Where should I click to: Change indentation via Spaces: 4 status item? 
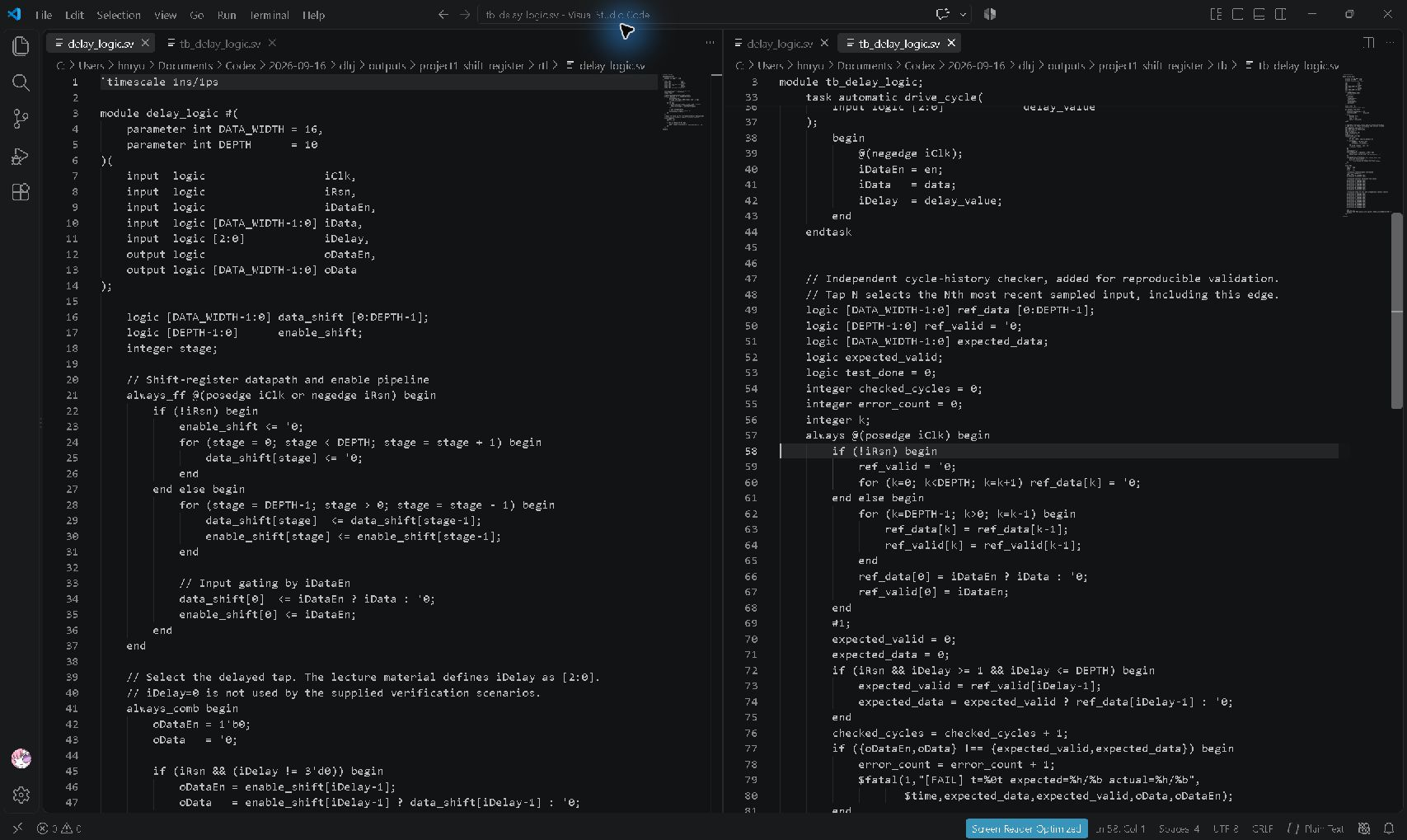tap(1179, 828)
